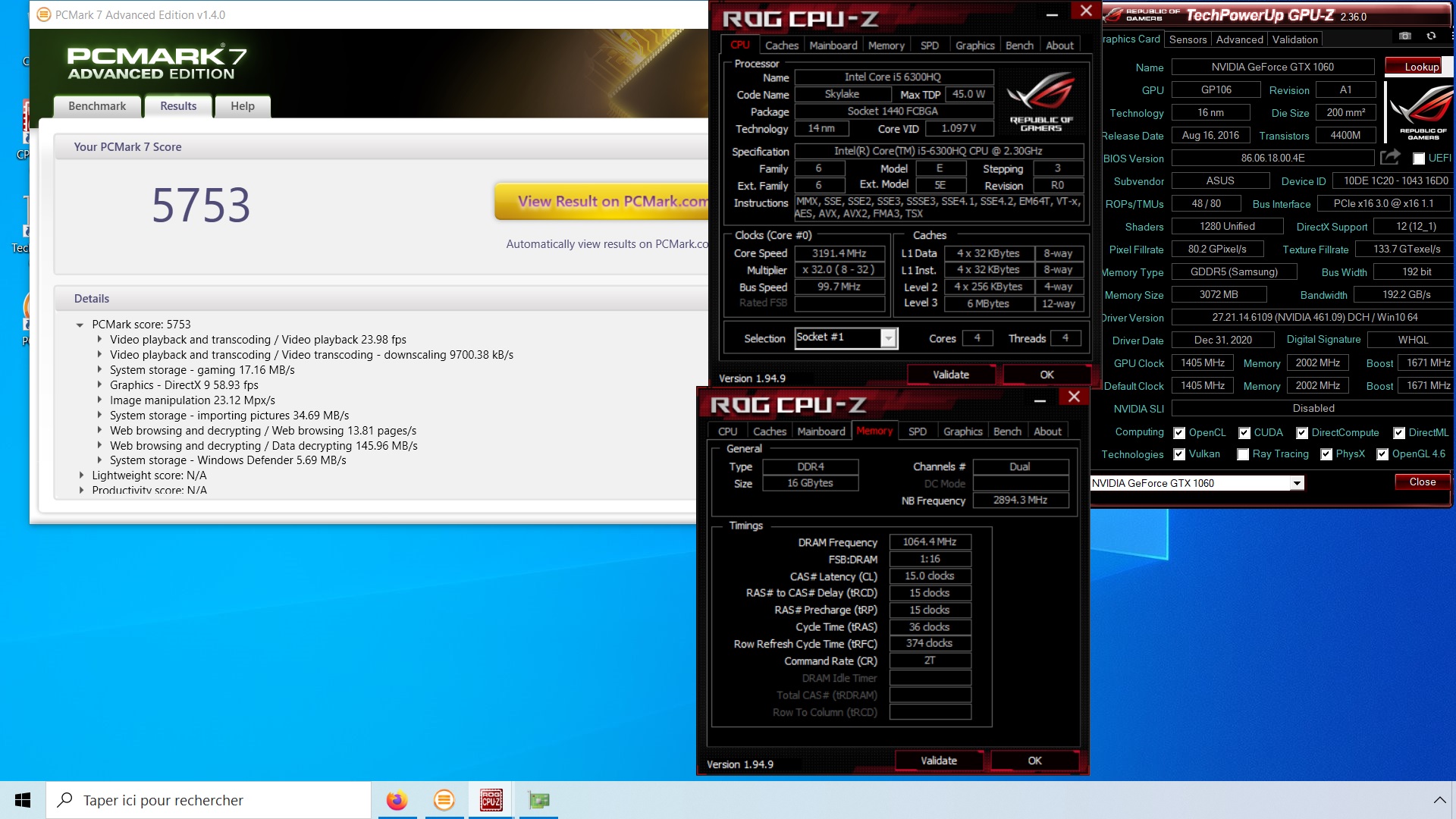Viewport: 1456px width, 819px height.
Task: Close the upper ROG CPU-Z window
Action: point(1086,11)
